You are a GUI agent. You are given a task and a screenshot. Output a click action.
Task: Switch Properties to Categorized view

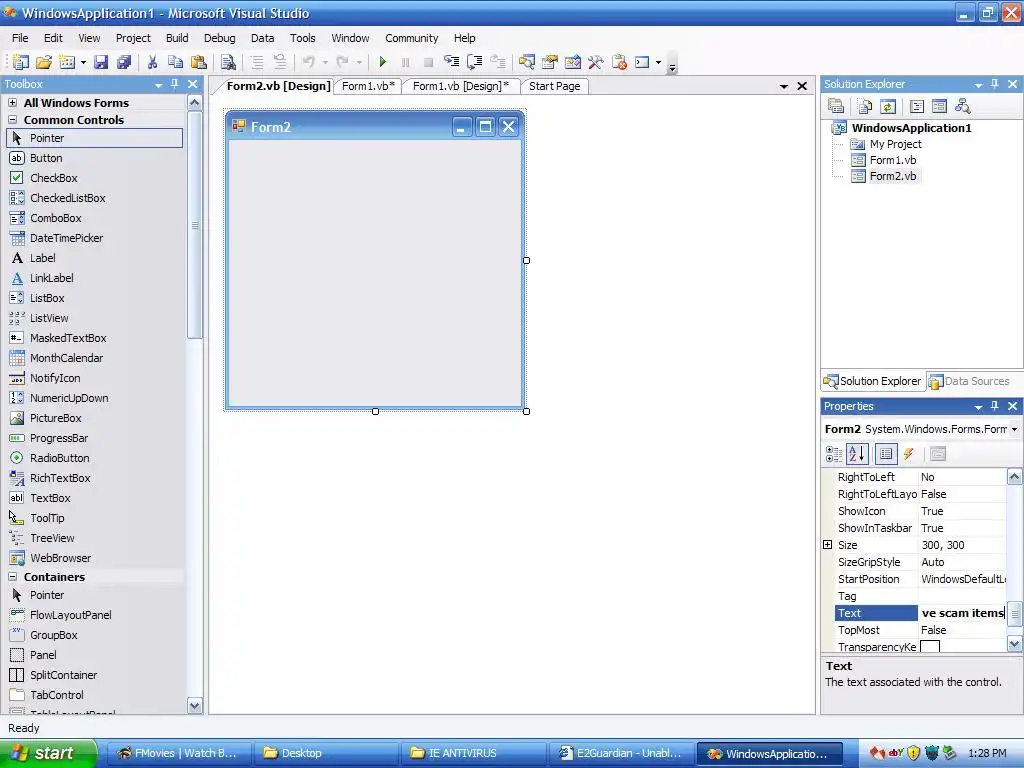[x=834, y=454]
